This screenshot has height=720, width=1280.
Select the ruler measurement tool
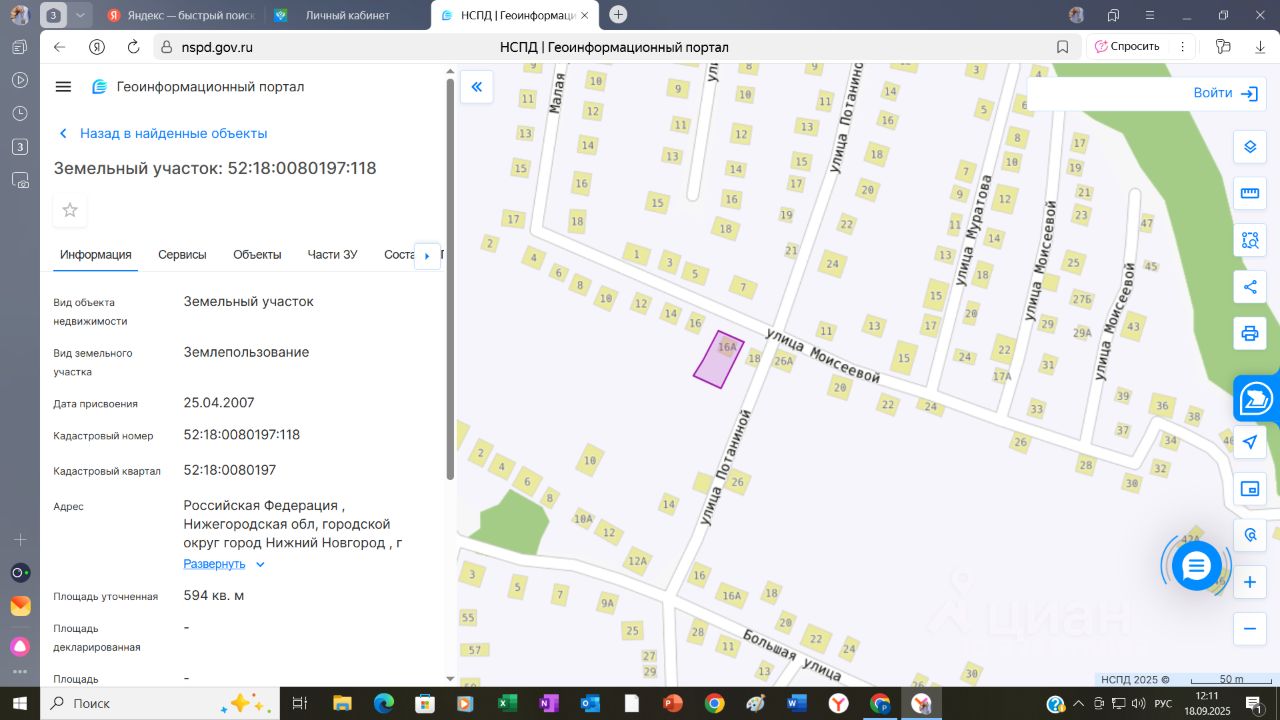(1249, 194)
